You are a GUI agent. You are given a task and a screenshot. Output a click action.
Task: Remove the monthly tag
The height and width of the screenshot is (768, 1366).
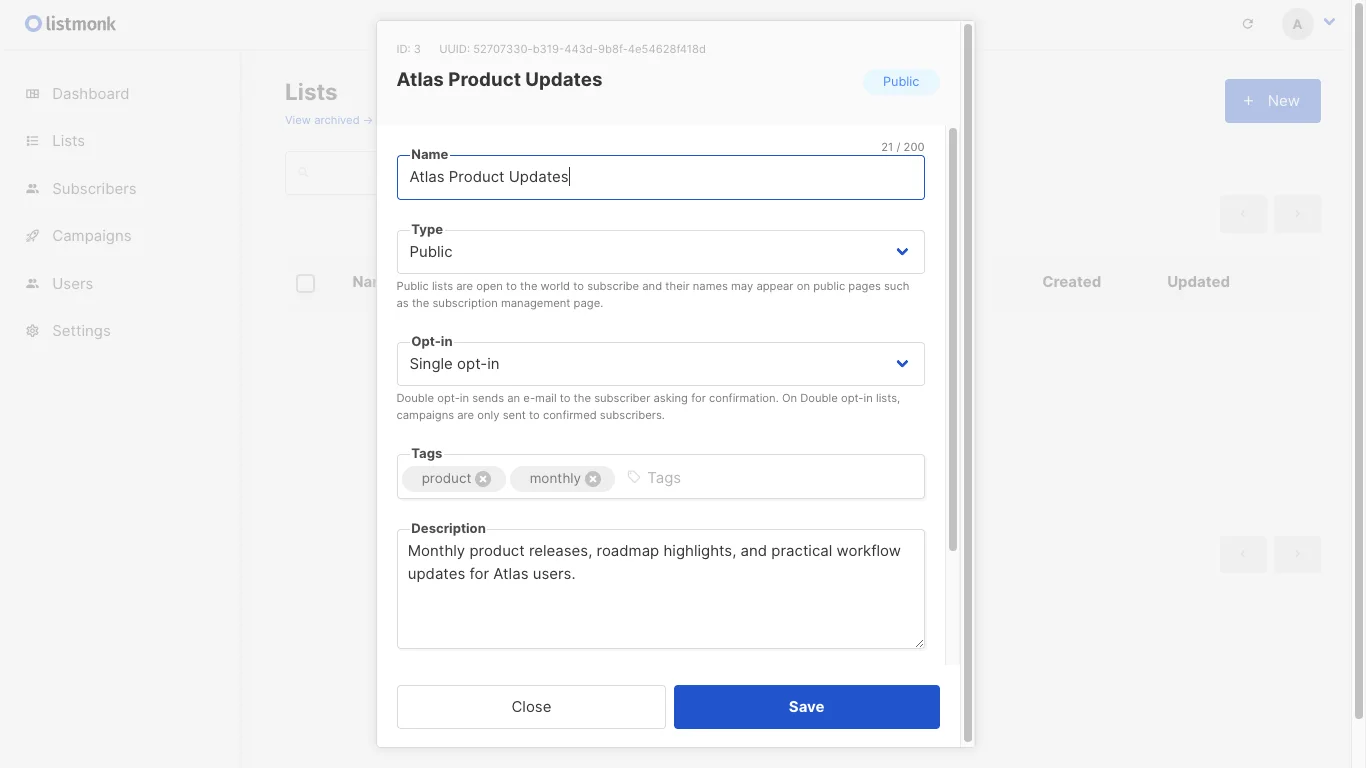pos(593,479)
